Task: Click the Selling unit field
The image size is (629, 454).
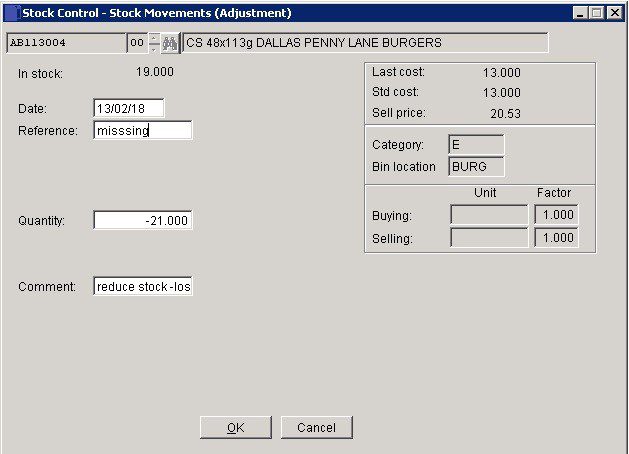Action: pyautogui.click(x=489, y=238)
